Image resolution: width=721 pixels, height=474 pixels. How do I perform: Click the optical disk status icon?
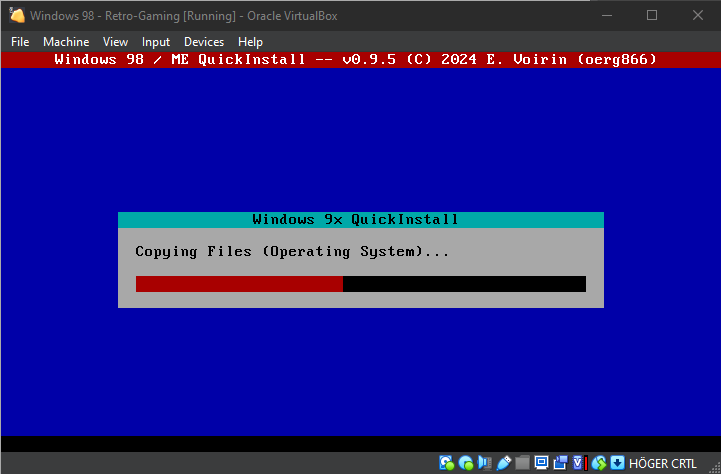coord(466,463)
